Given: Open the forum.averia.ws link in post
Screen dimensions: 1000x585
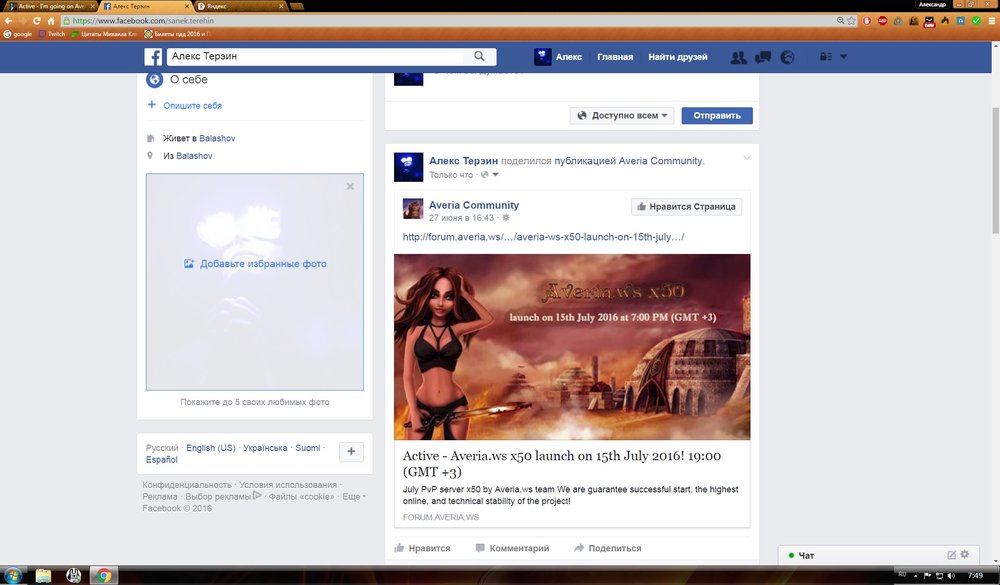Looking at the screenshot, I should pyautogui.click(x=543, y=237).
